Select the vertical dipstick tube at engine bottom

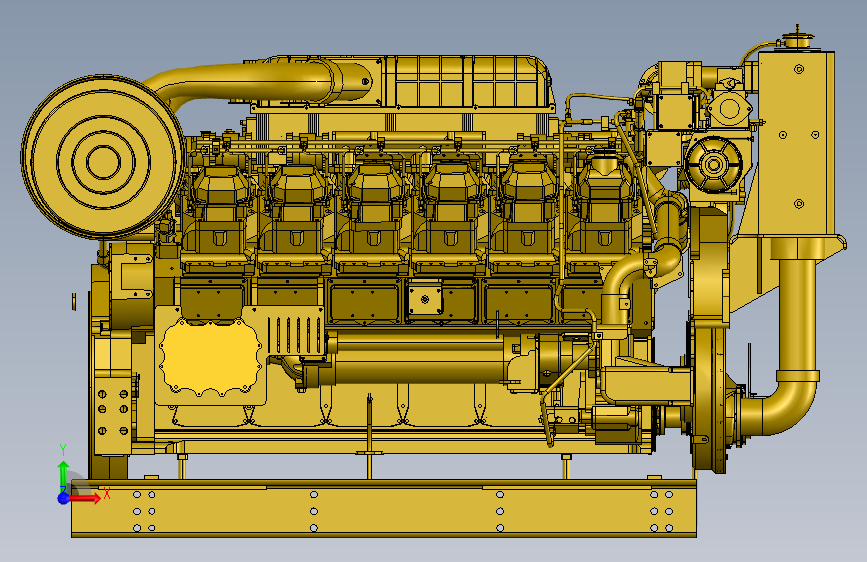point(370,436)
